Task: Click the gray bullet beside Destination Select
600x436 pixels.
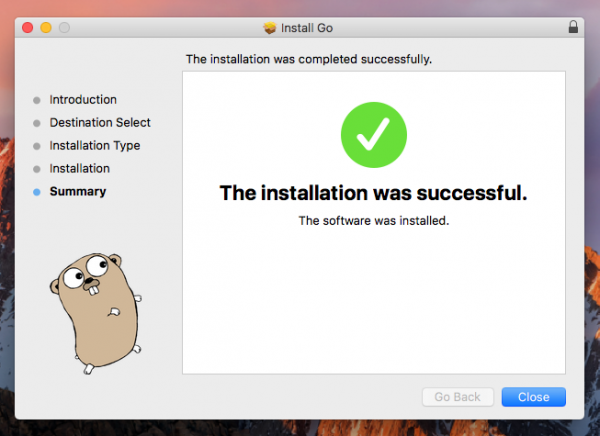Action: tap(37, 123)
